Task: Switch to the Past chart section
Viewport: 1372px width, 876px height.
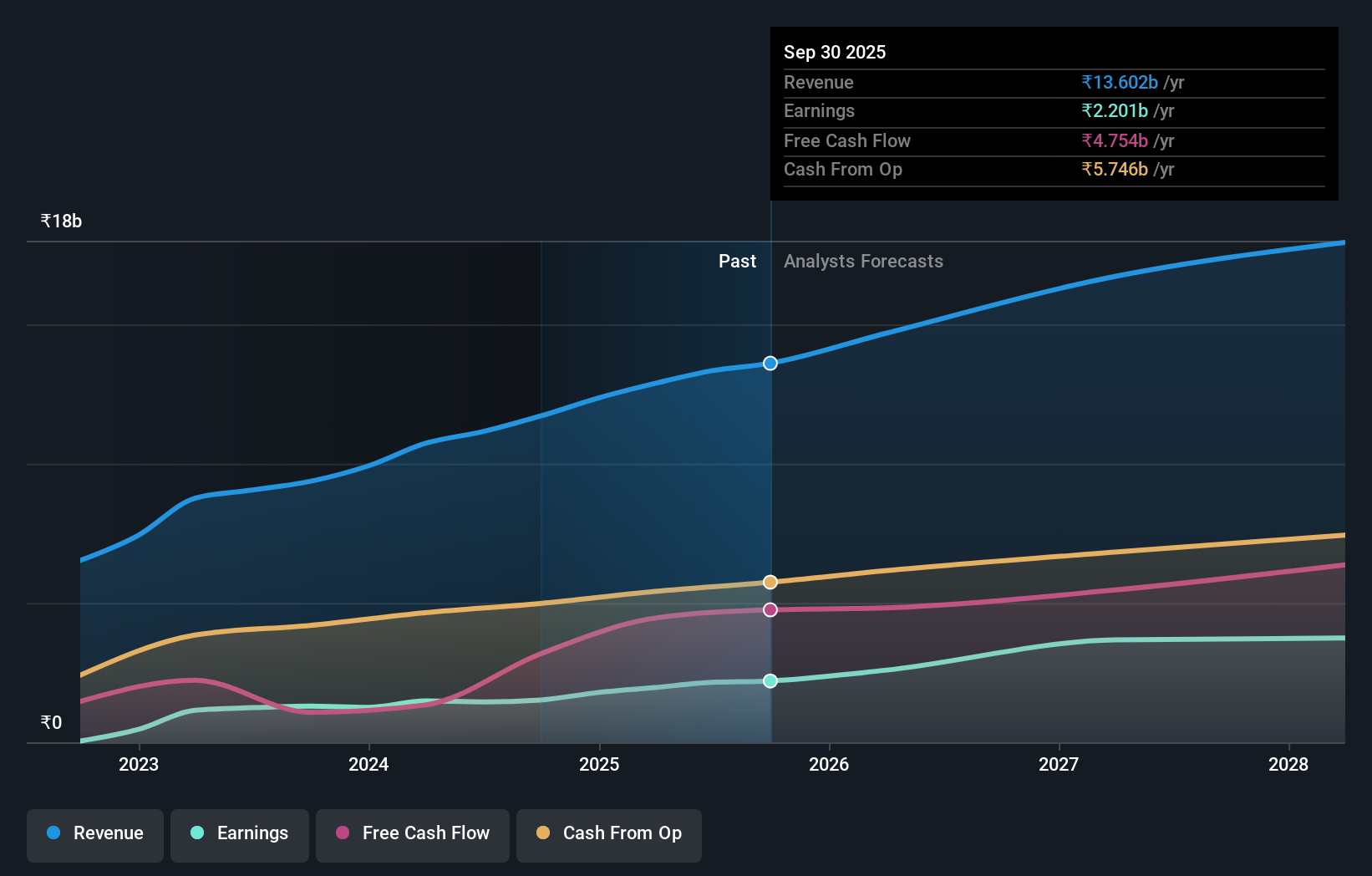Action: (x=736, y=261)
